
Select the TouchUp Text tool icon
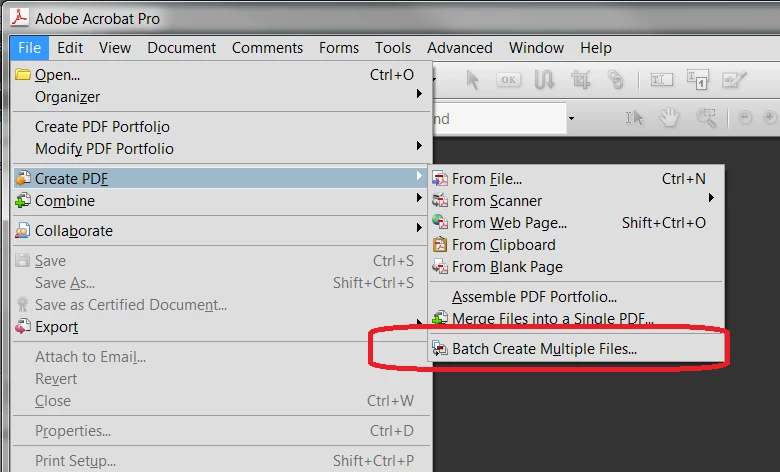click(697, 80)
